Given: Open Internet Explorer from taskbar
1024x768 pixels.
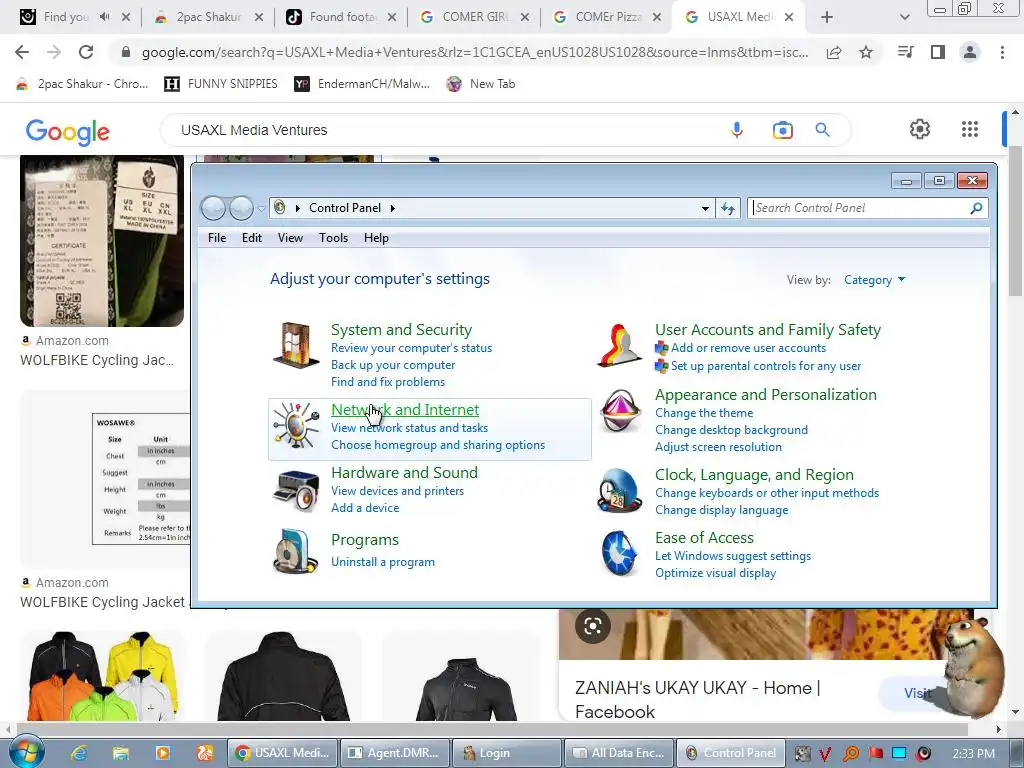Looking at the screenshot, I should [x=79, y=753].
